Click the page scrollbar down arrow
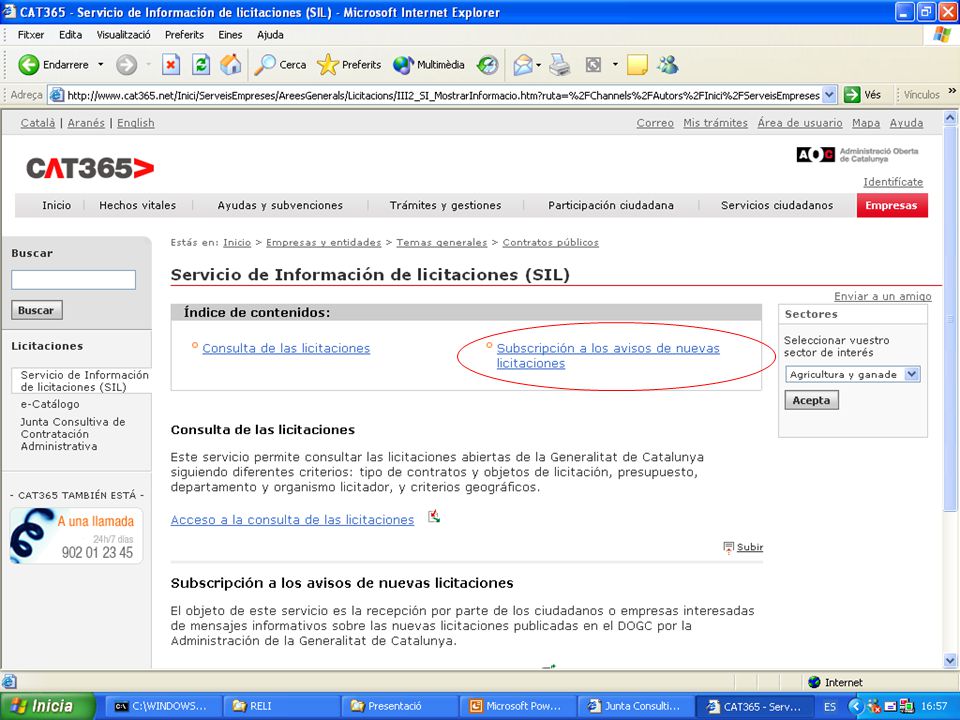Image resolution: width=960 pixels, height=720 pixels. pyautogui.click(x=950, y=660)
